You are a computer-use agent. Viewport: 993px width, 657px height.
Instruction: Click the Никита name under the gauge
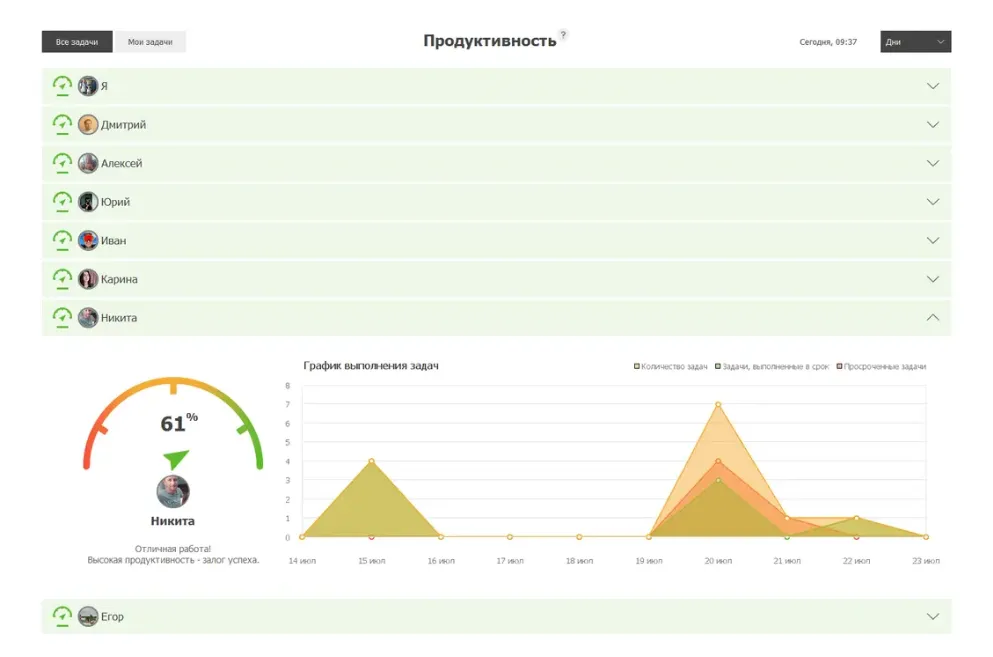pos(173,521)
